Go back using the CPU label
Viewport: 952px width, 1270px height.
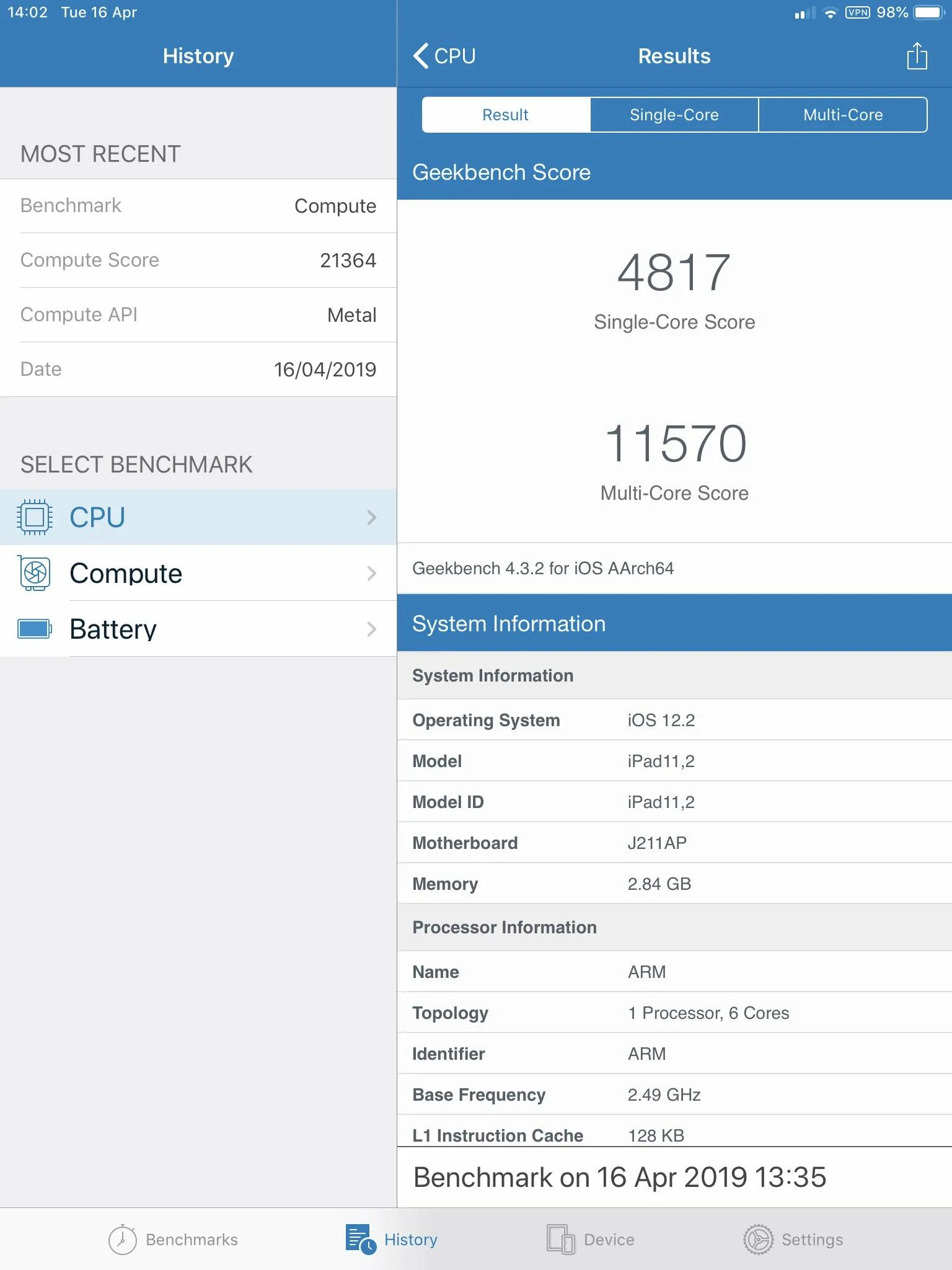pyautogui.click(x=455, y=56)
